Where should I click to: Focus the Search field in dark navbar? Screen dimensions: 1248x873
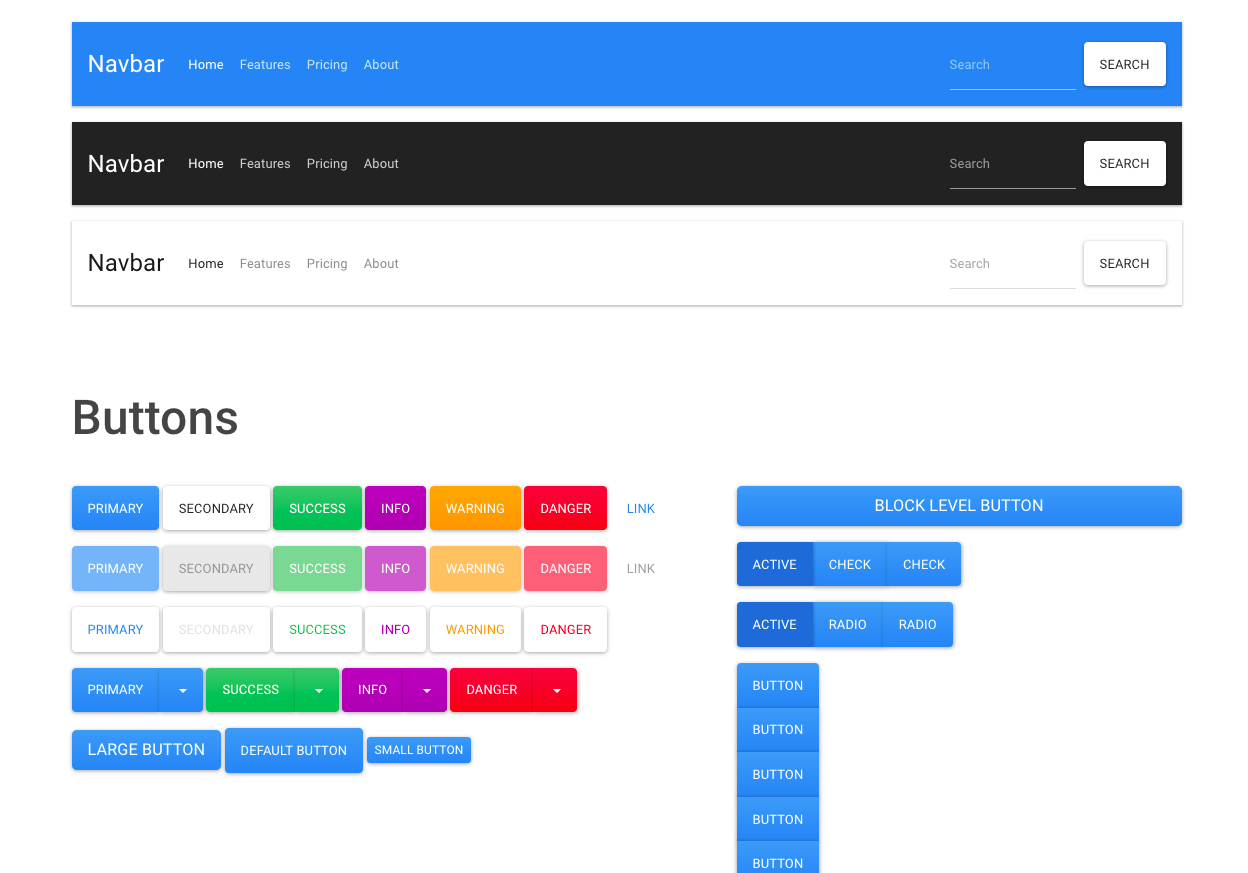(x=1012, y=164)
